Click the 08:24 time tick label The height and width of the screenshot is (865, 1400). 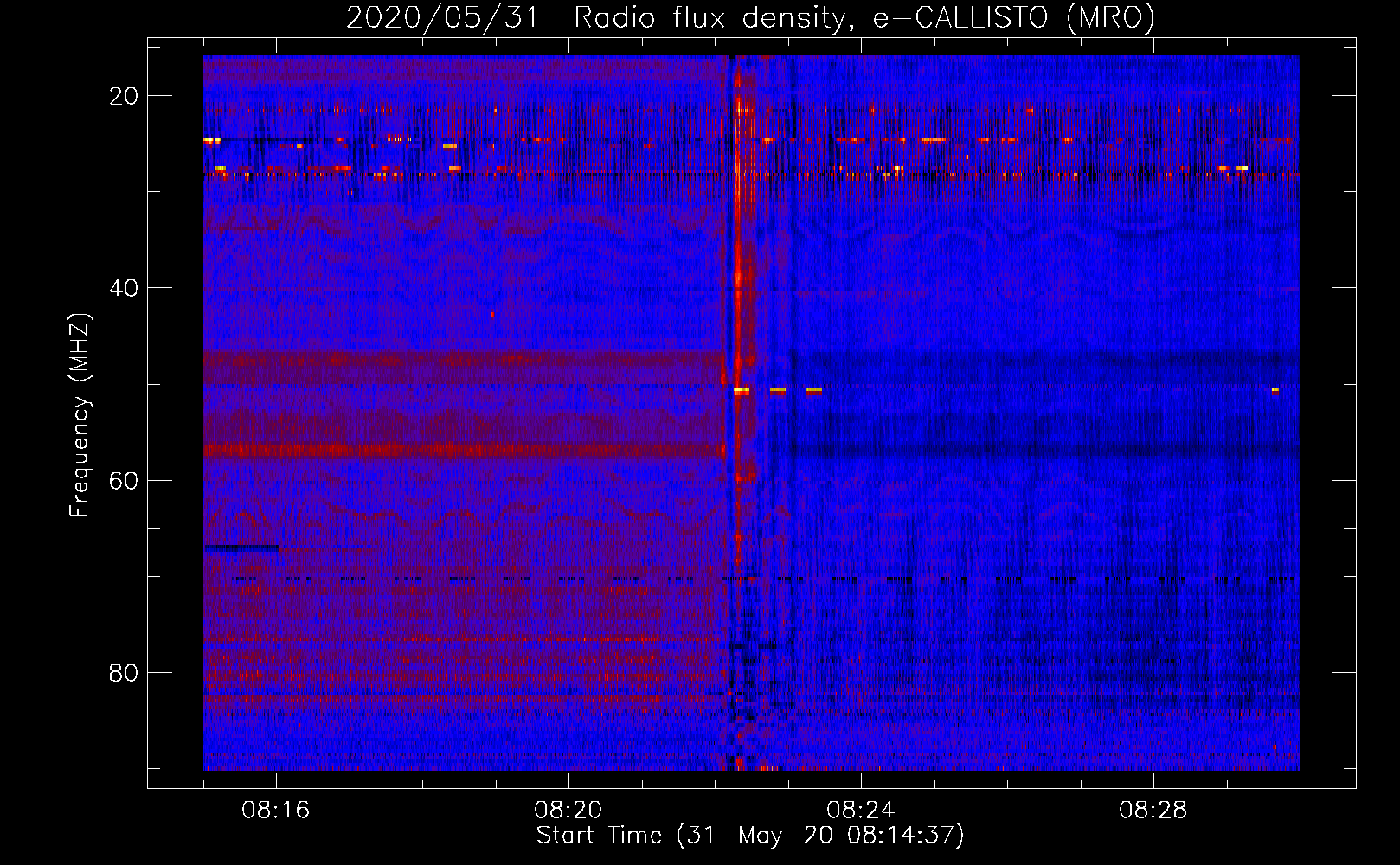tap(861, 810)
